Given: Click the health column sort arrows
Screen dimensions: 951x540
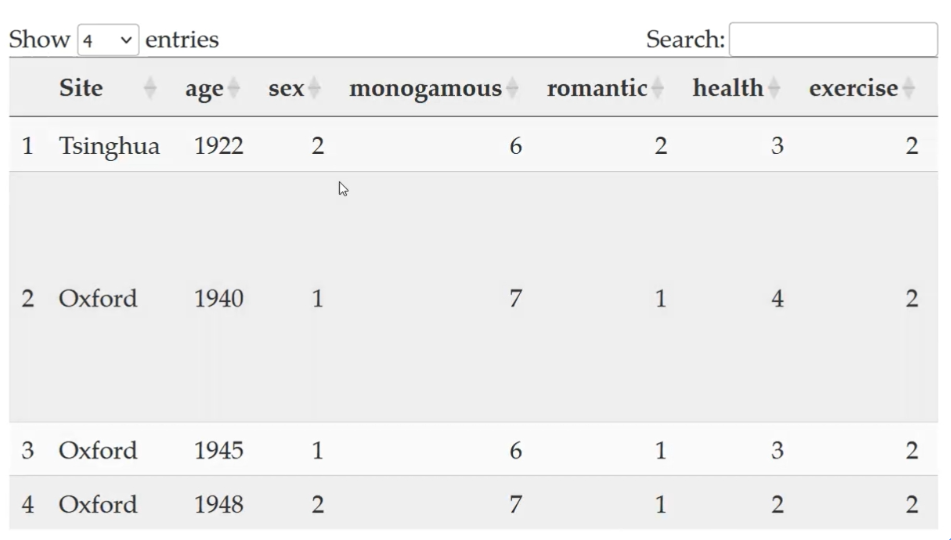Looking at the screenshot, I should (x=774, y=89).
